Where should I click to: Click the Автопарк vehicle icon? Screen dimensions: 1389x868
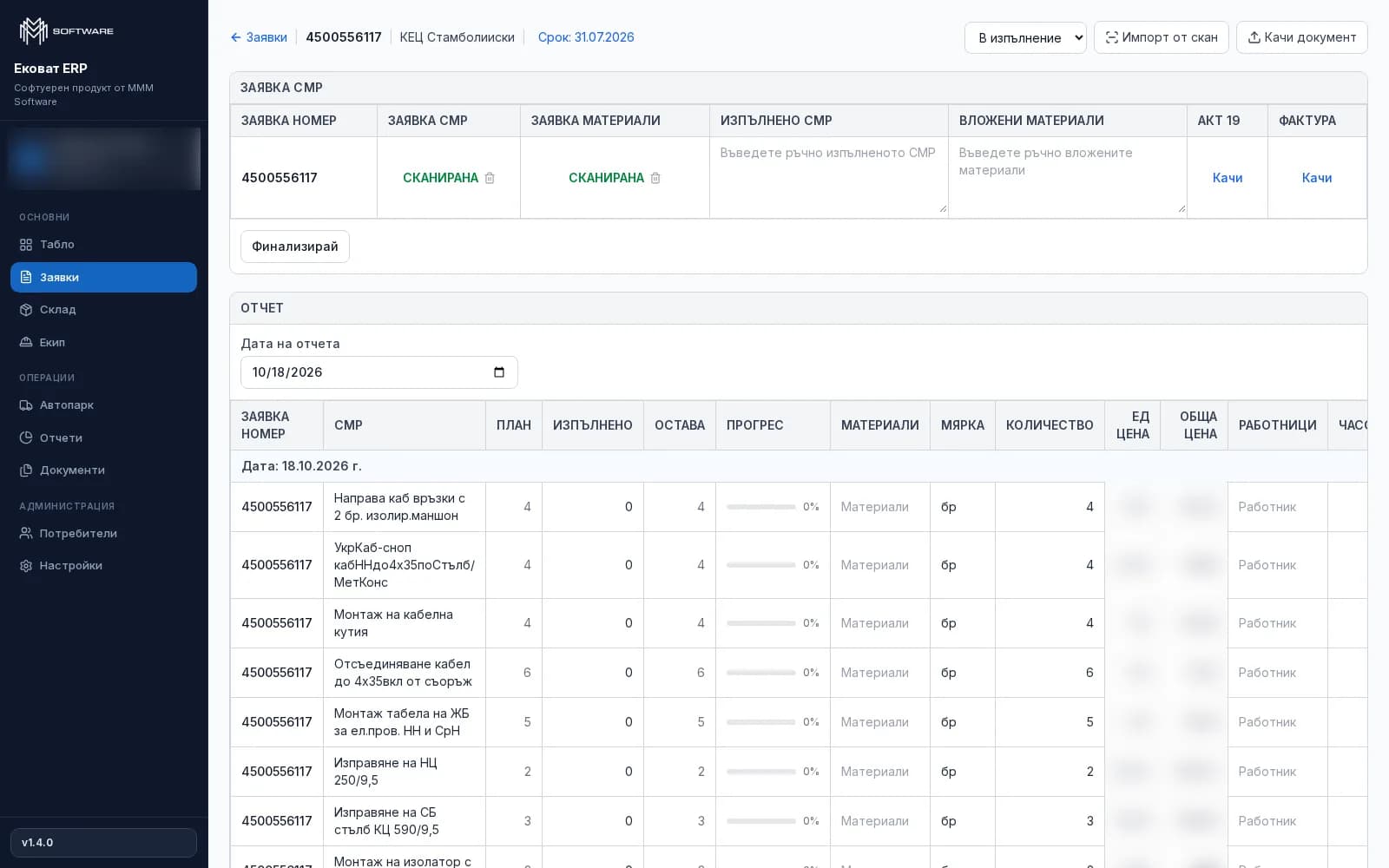pyautogui.click(x=26, y=405)
